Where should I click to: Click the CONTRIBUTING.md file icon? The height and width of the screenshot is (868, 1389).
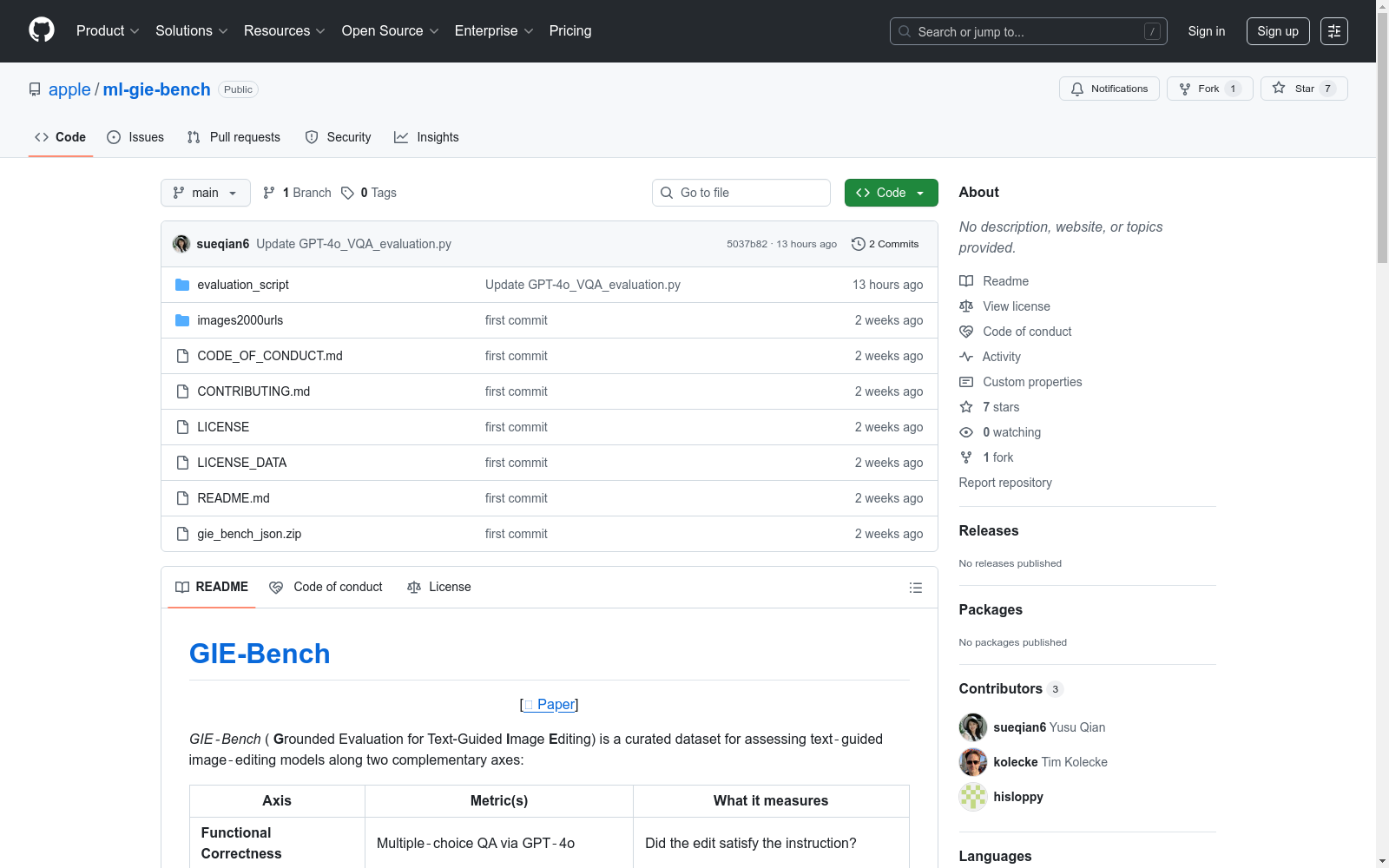[x=182, y=391]
